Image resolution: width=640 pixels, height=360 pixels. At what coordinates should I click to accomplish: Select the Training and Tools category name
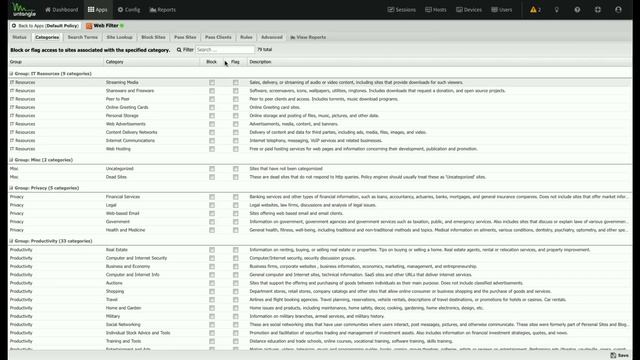click(x=123, y=341)
